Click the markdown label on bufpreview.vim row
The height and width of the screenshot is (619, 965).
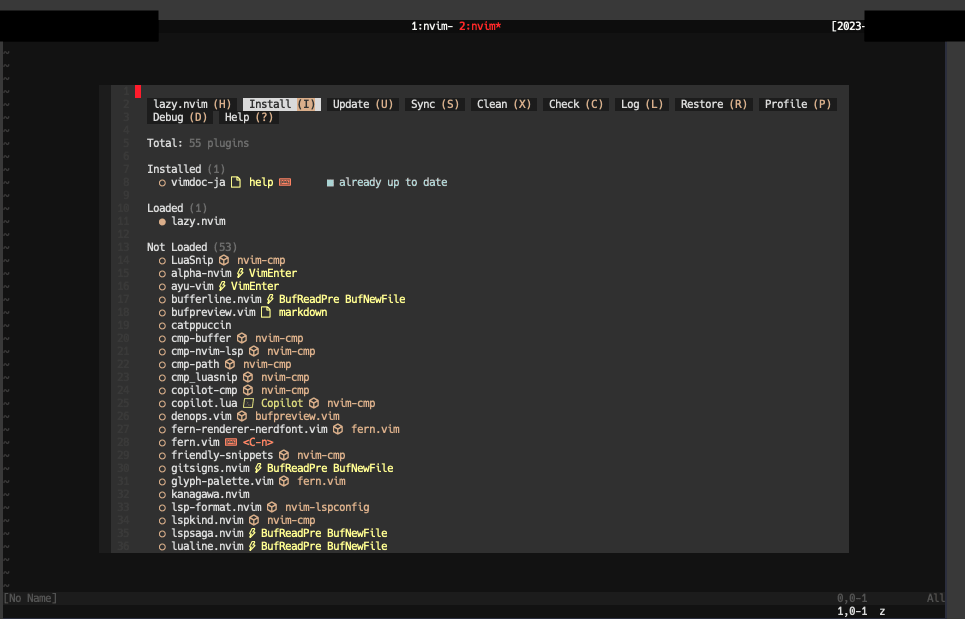click(303, 312)
